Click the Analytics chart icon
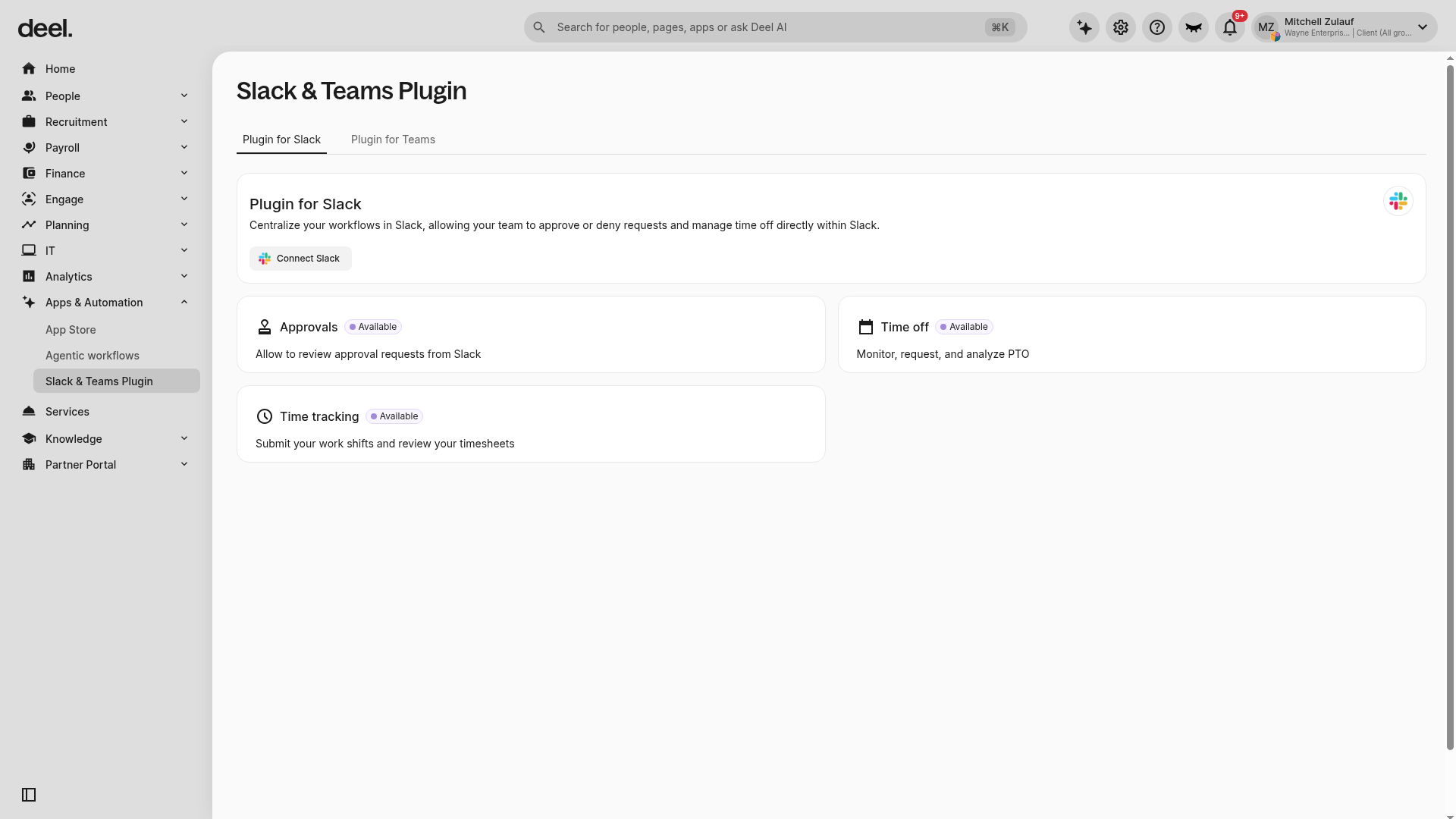 (29, 276)
